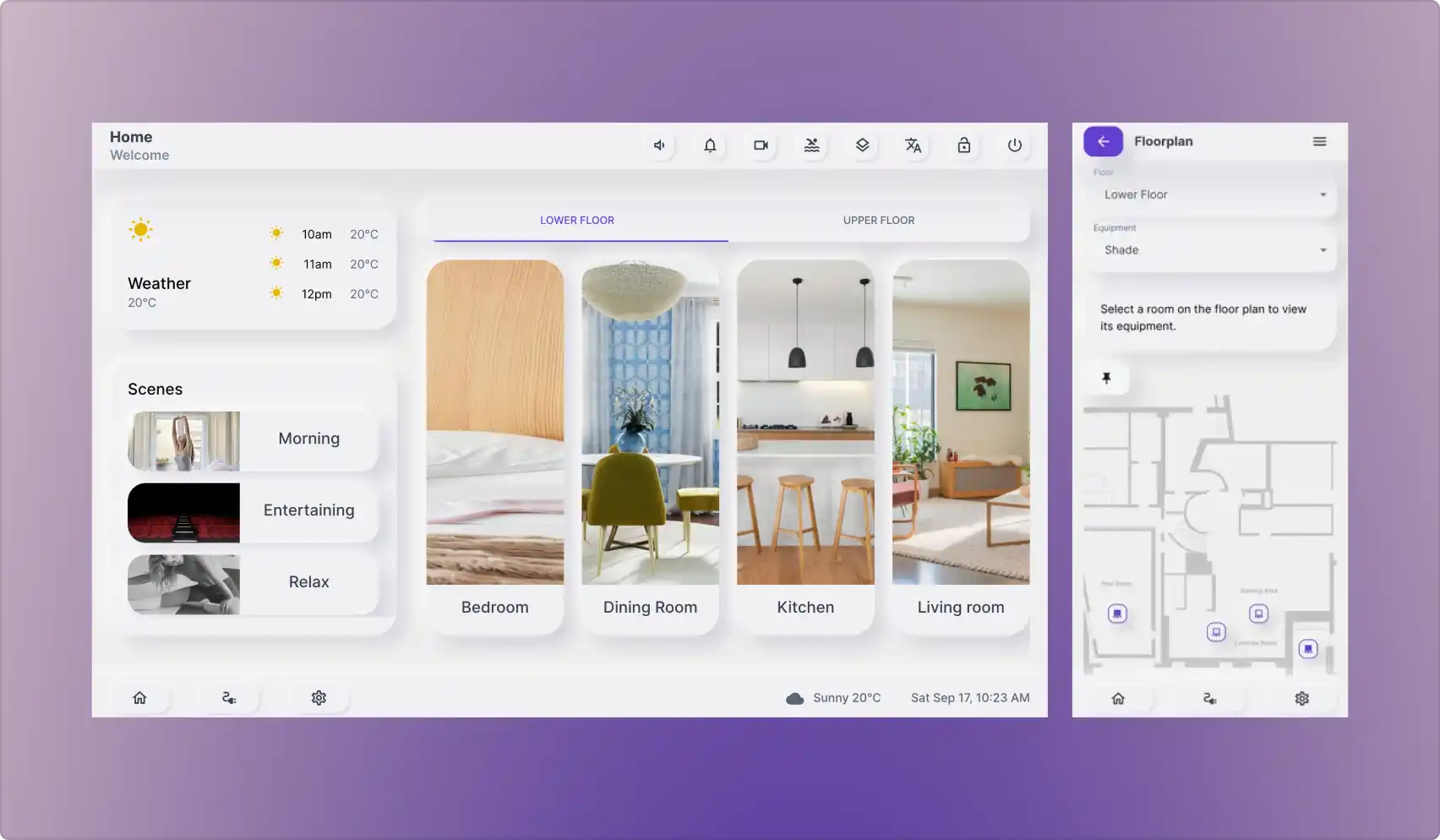The width and height of the screenshot is (1440, 840).
Task: Switch to the UPPER FLOOR tab
Action: point(878,220)
